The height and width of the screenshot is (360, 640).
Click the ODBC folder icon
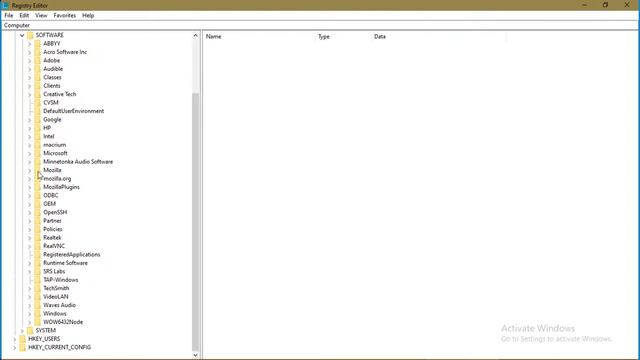38,196
